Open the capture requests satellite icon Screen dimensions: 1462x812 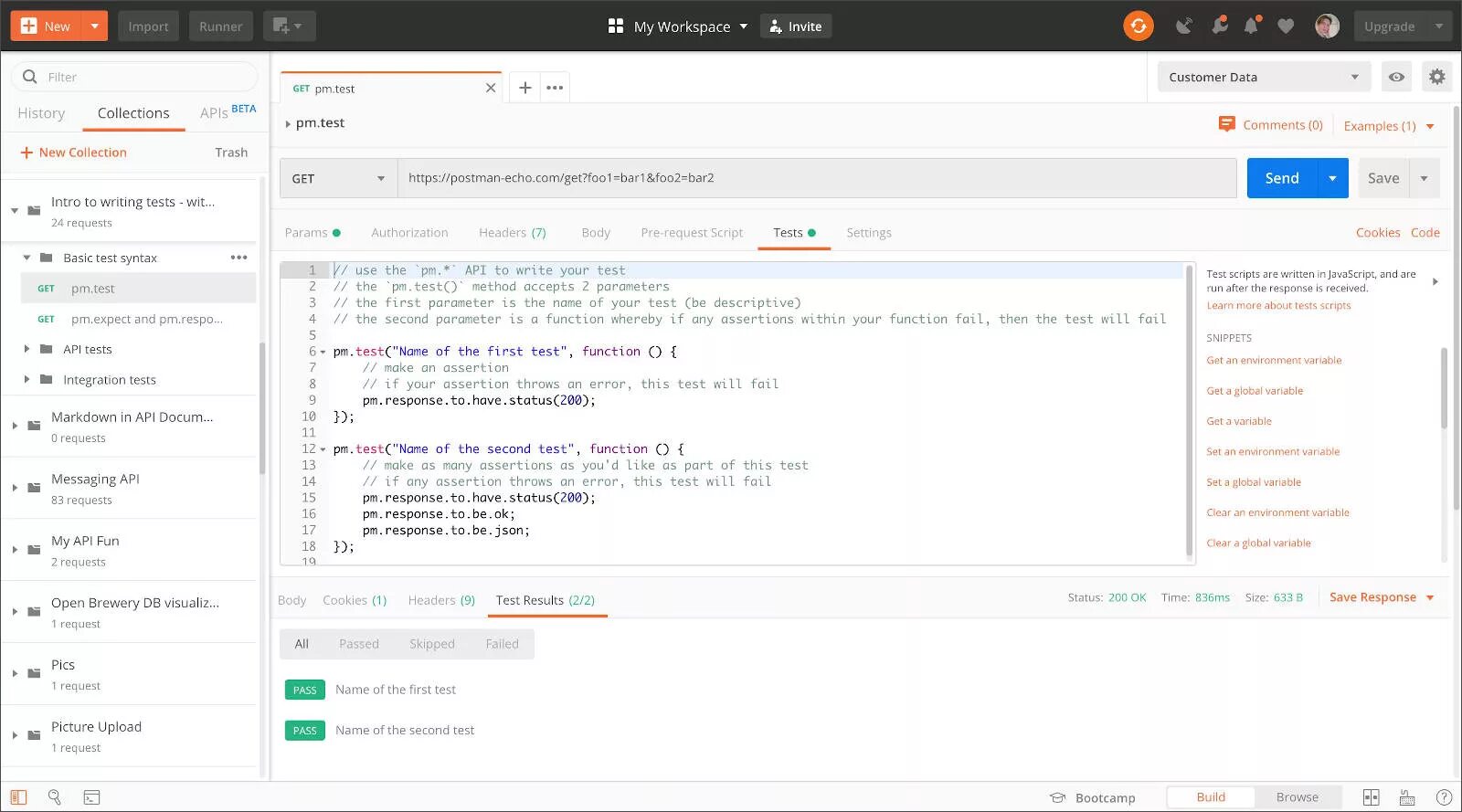click(1184, 26)
